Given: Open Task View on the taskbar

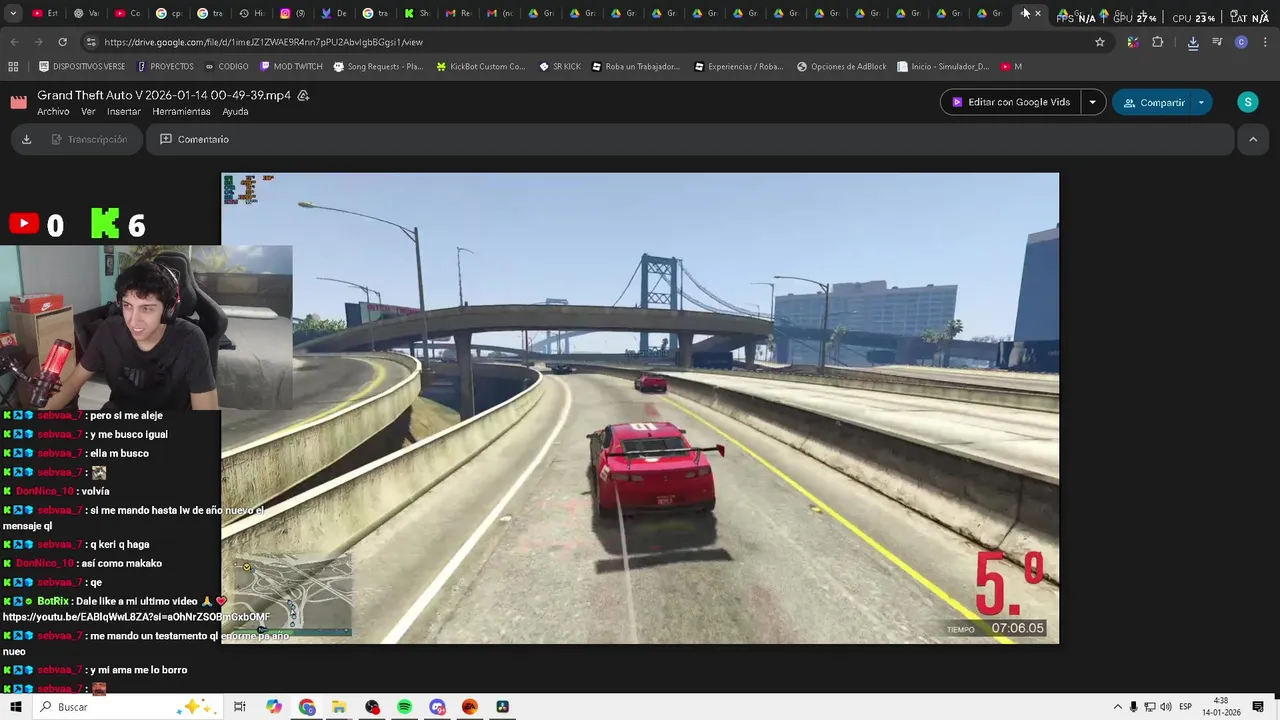Looking at the screenshot, I should point(239,707).
